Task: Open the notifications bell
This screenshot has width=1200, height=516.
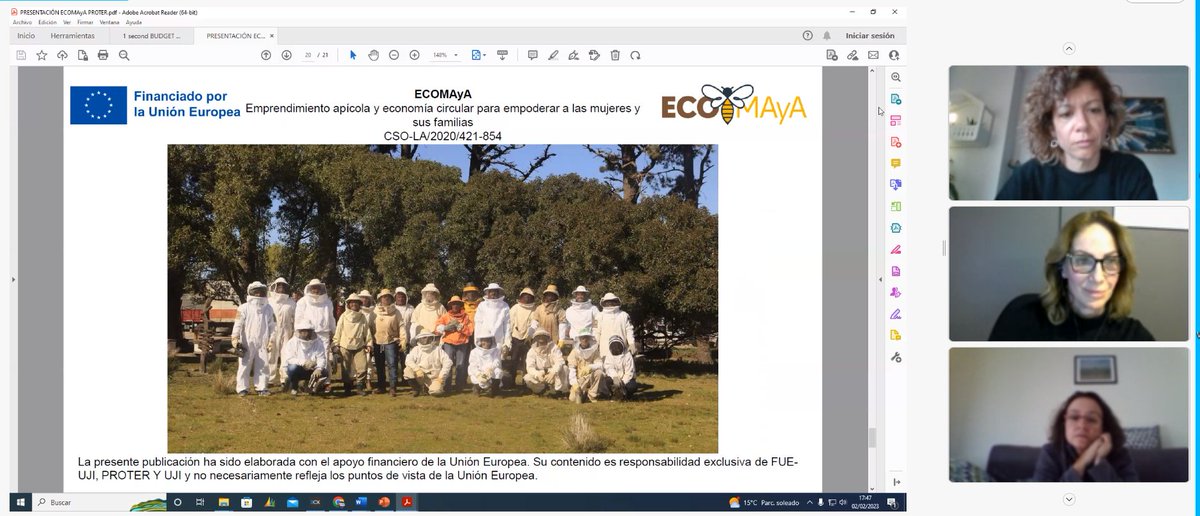Action: pyautogui.click(x=828, y=36)
